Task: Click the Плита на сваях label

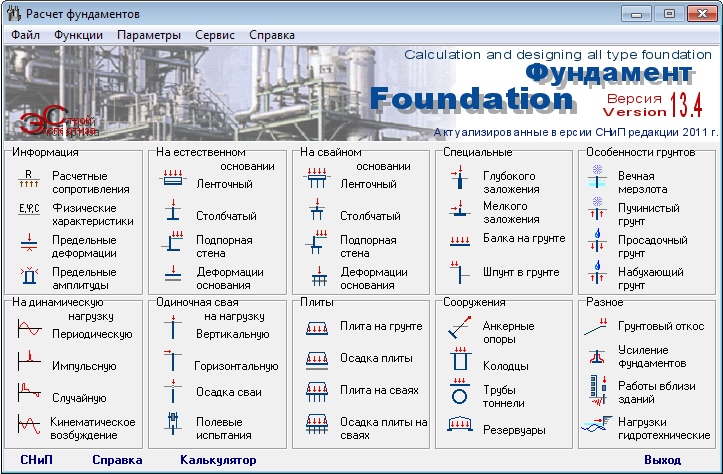Action: [379, 391]
